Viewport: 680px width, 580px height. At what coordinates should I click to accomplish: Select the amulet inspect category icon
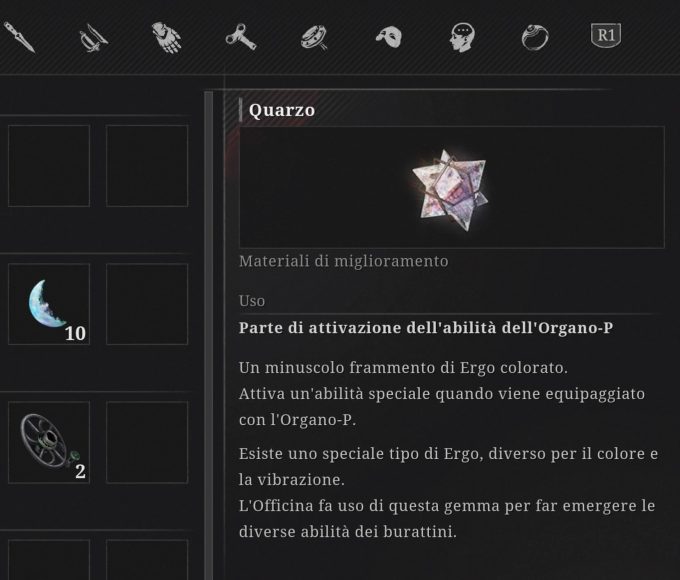click(x=314, y=38)
